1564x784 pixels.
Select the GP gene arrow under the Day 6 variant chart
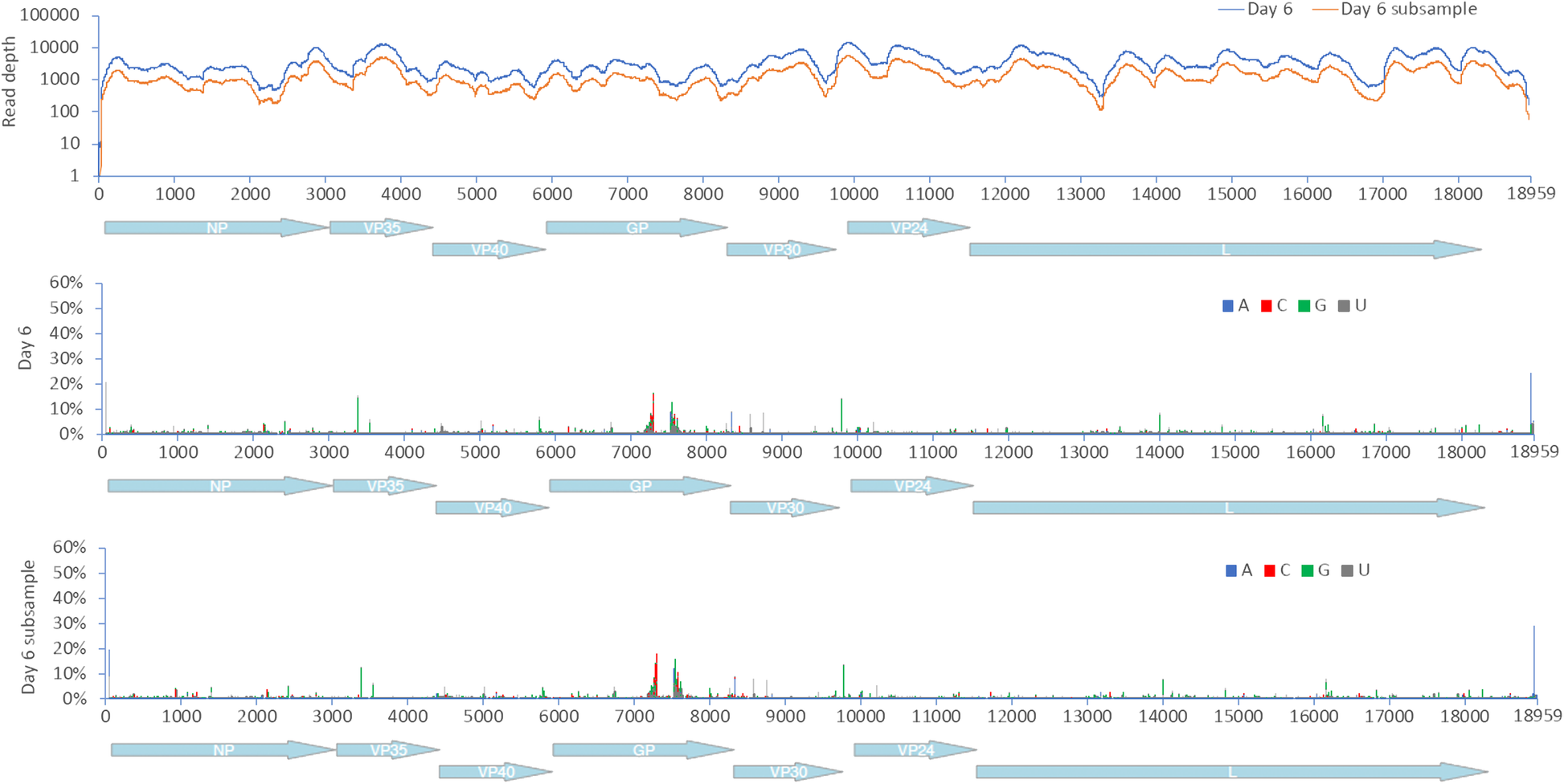pyautogui.click(x=641, y=486)
